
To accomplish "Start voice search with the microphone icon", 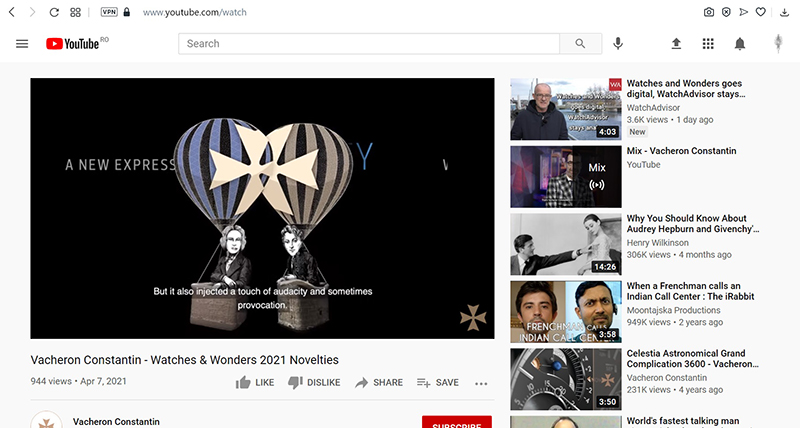I will (x=619, y=44).
